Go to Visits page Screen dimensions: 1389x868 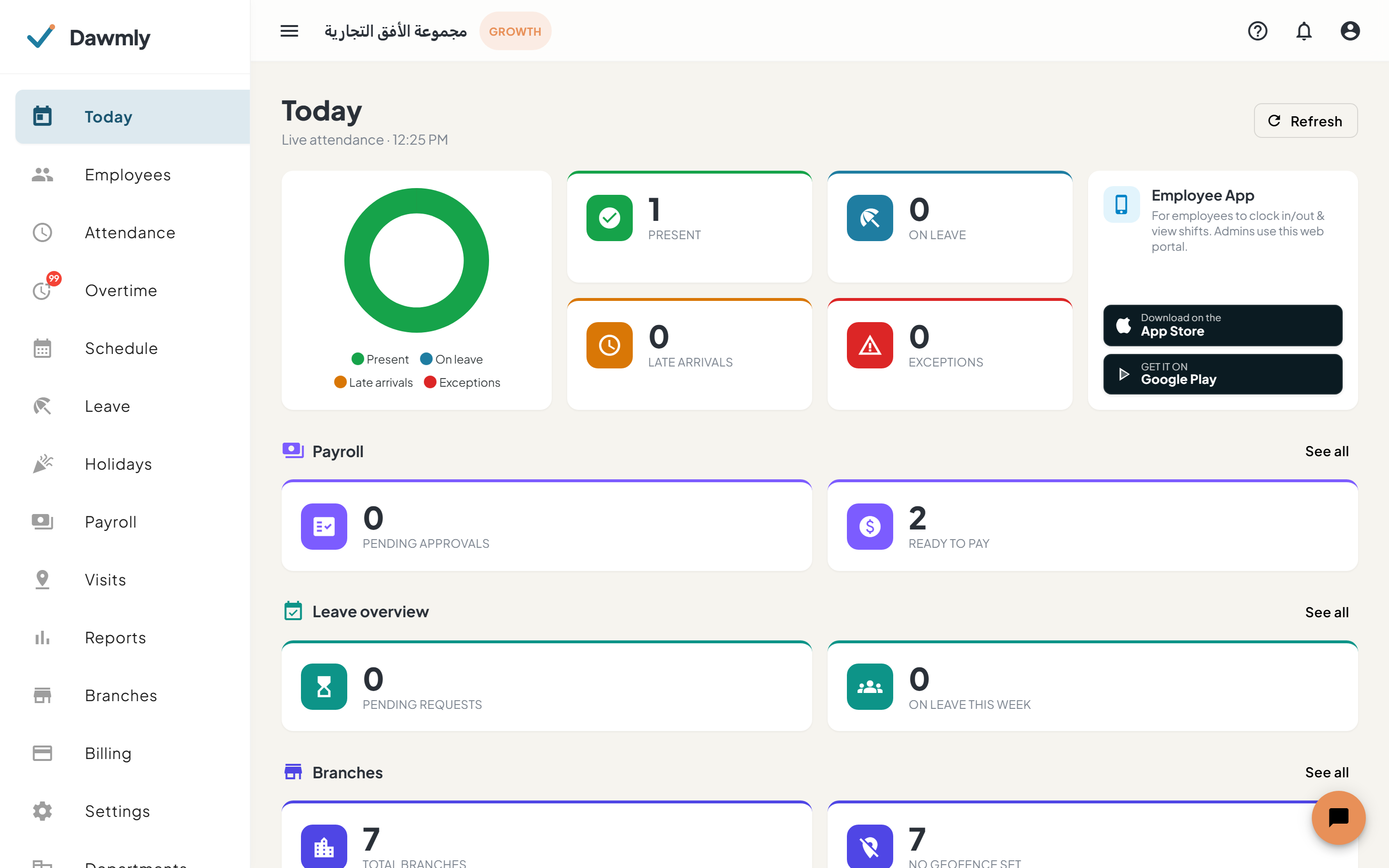click(x=133, y=580)
